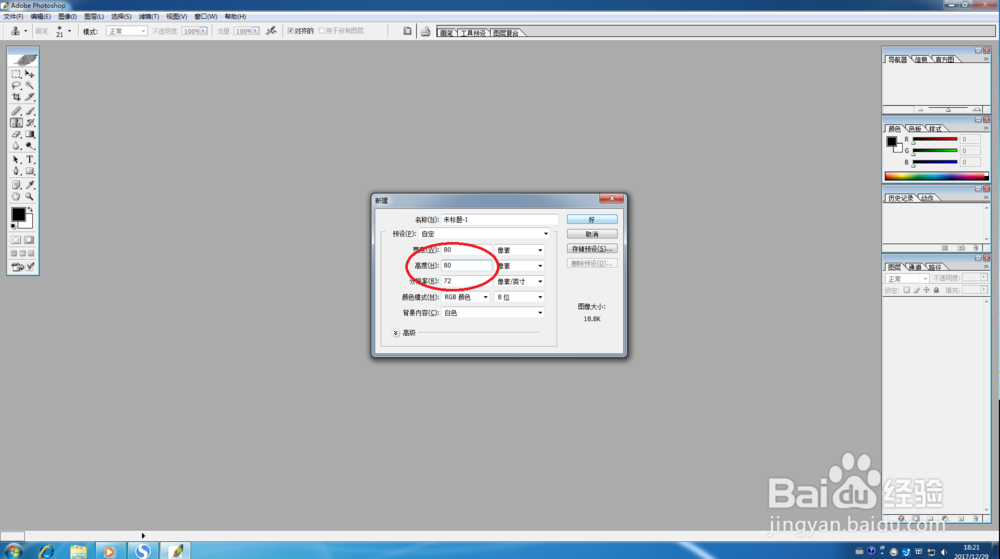Select the Eyedropper tool
Screen dimensions: 1000x559
click(29, 185)
